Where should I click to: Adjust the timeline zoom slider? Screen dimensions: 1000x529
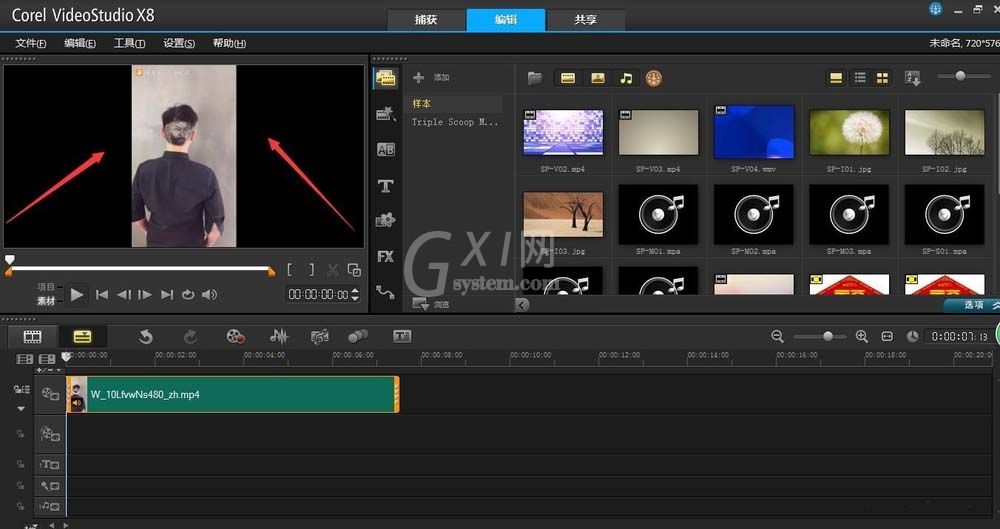point(827,336)
